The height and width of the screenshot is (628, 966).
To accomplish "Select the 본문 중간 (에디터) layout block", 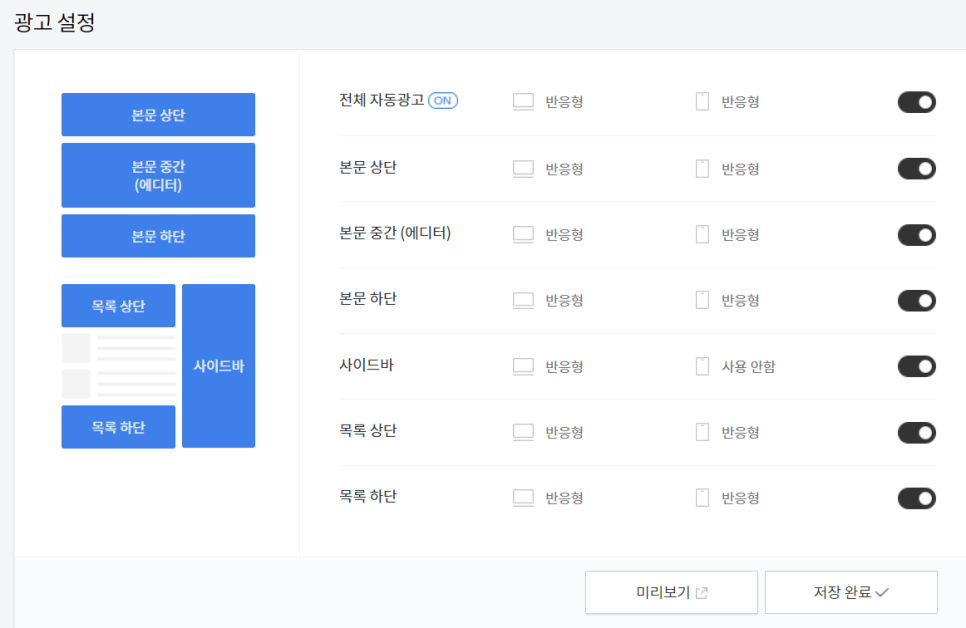I will (158, 176).
